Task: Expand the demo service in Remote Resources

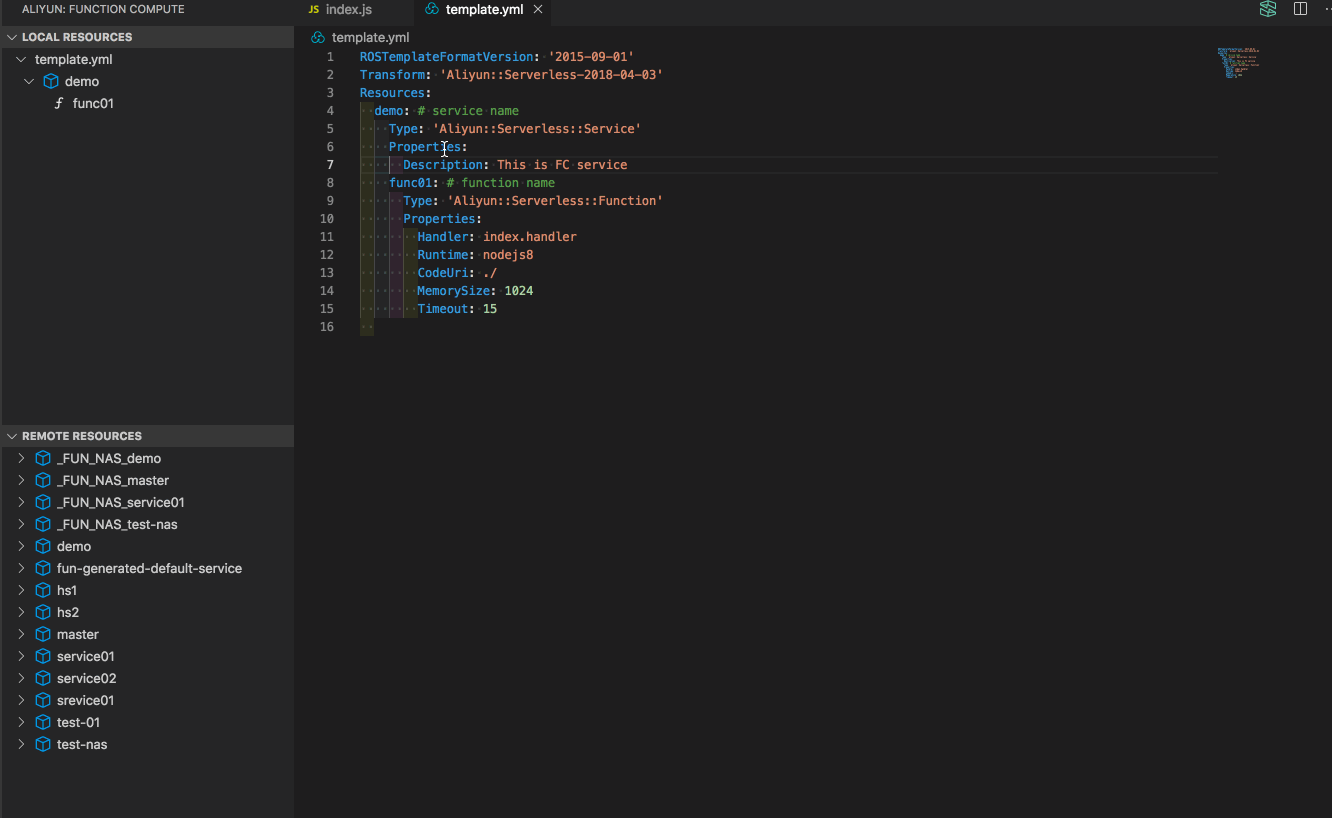Action: (x=21, y=546)
